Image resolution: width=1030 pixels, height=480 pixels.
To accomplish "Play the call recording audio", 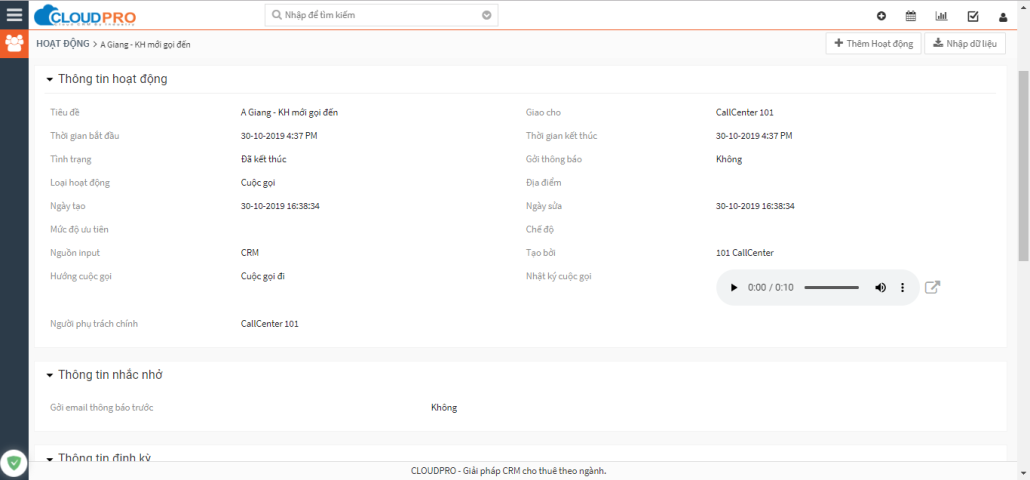I will point(733,288).
